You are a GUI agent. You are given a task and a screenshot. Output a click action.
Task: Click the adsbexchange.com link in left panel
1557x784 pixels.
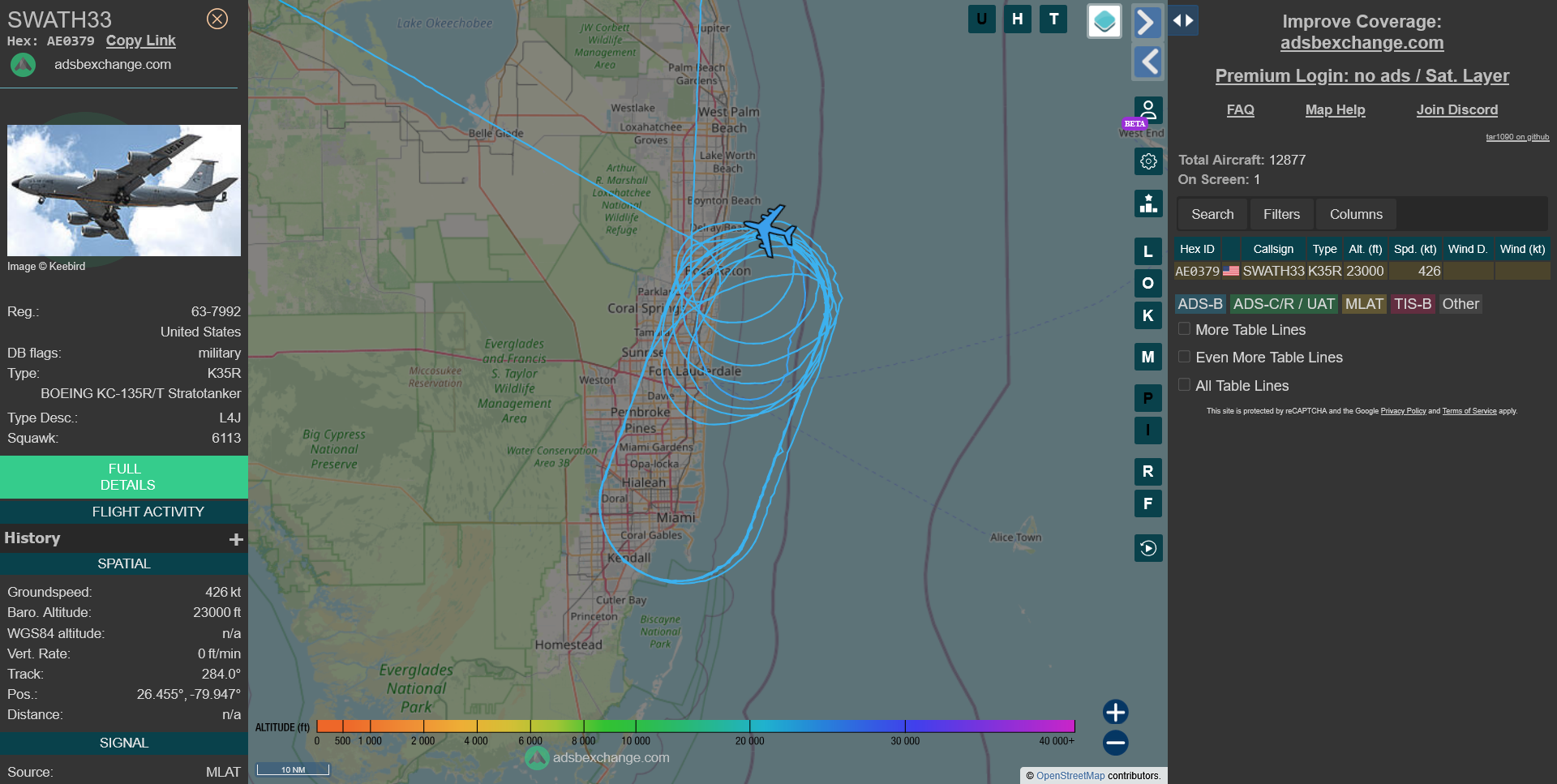pos(113,65)
